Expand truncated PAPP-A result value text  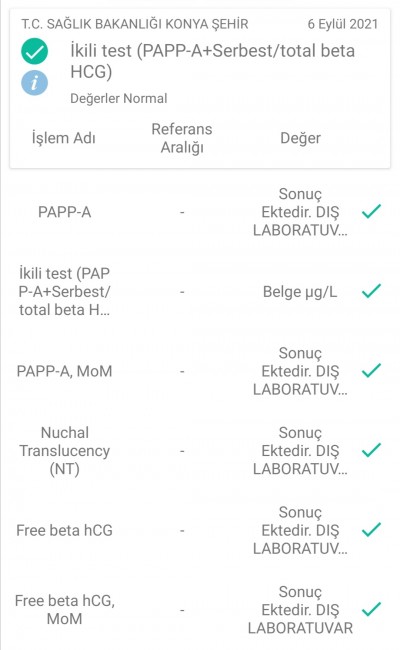point(300,212)
